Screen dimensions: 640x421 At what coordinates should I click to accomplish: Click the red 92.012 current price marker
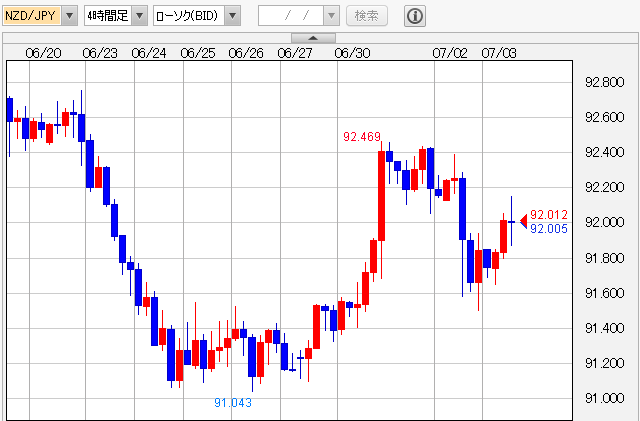(549, 214)
